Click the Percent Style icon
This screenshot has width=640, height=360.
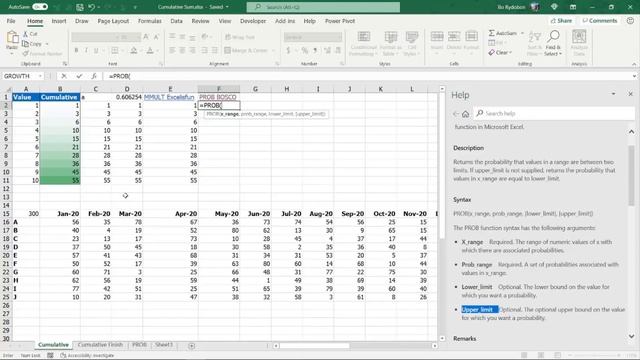(x=304, y=51)
